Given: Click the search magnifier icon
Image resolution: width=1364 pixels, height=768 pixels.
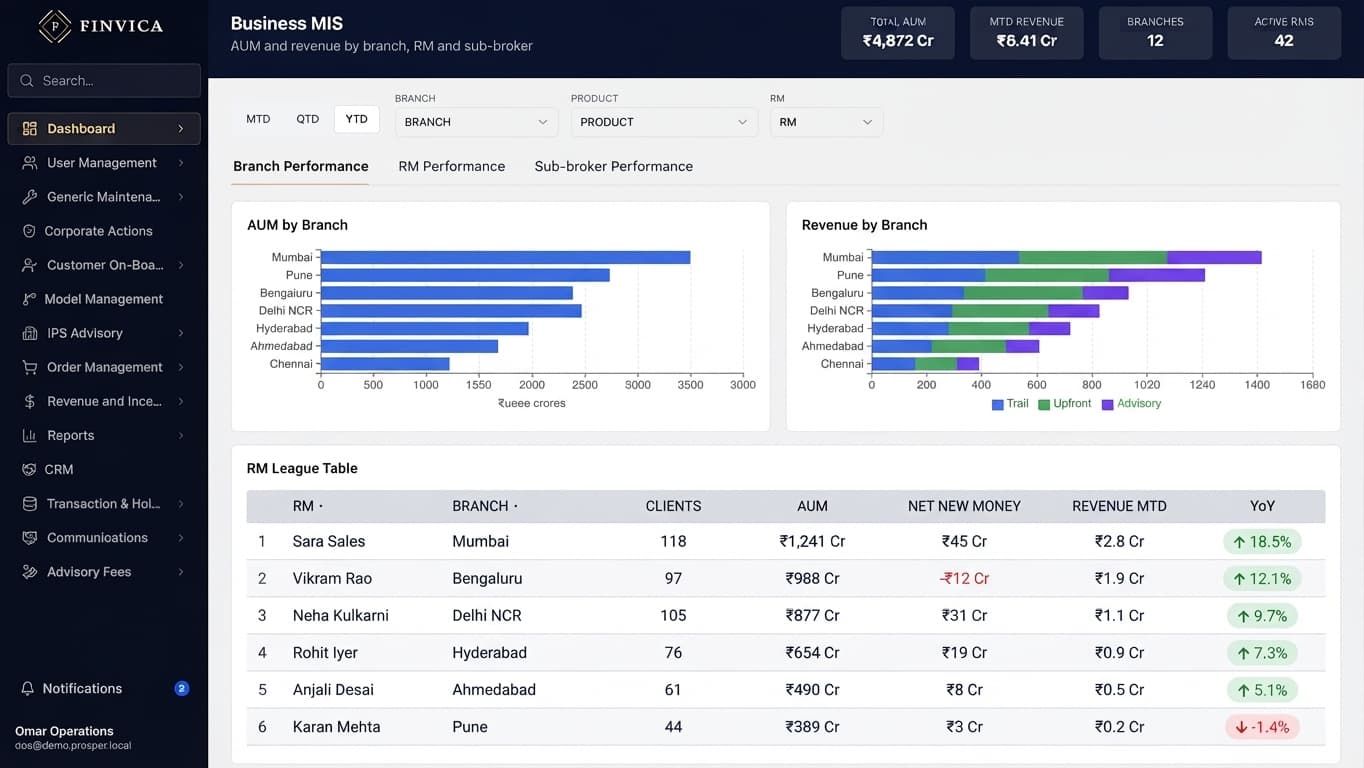Looking at the screenshot, I should coord(27,81).
